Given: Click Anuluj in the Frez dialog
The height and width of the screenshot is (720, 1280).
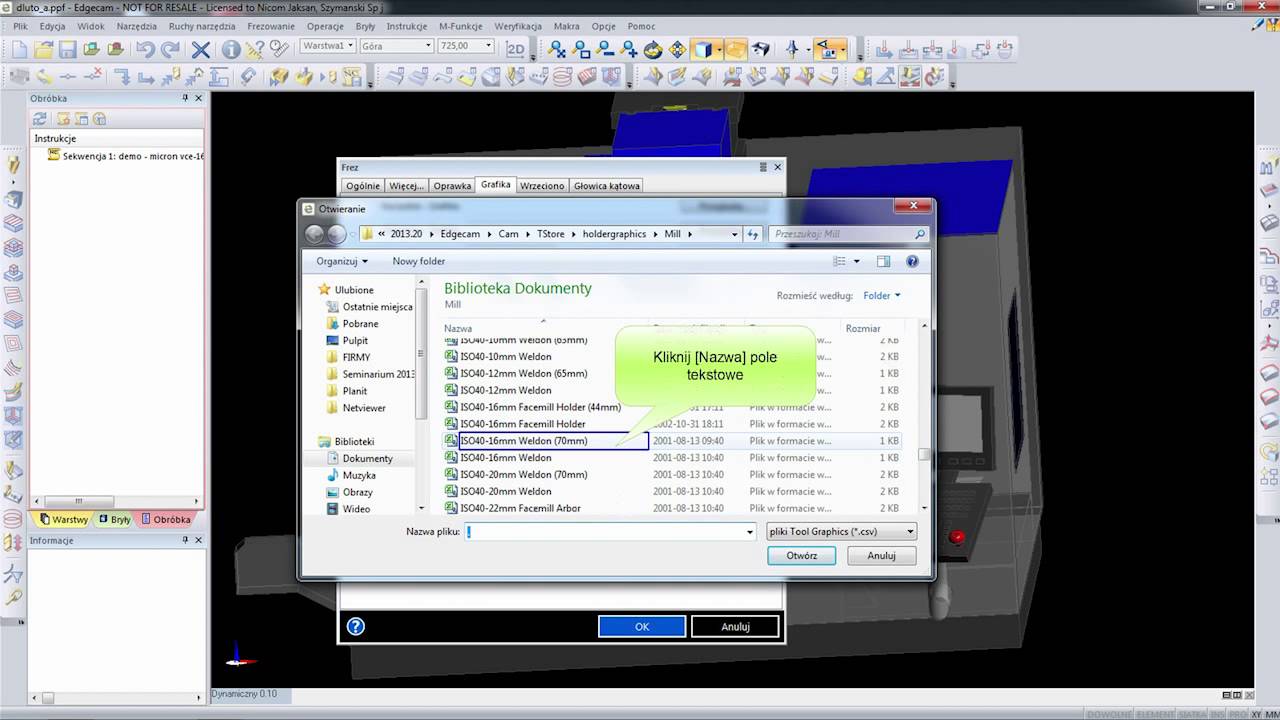Looking at the screenshot, I should point(735,626).
